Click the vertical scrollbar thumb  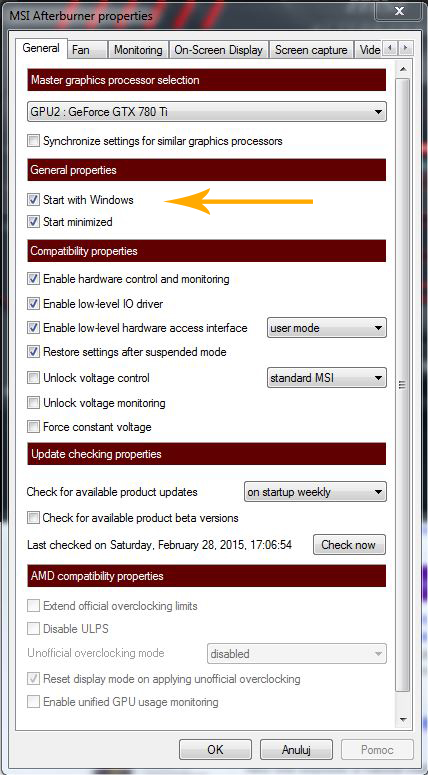[403, 384]
